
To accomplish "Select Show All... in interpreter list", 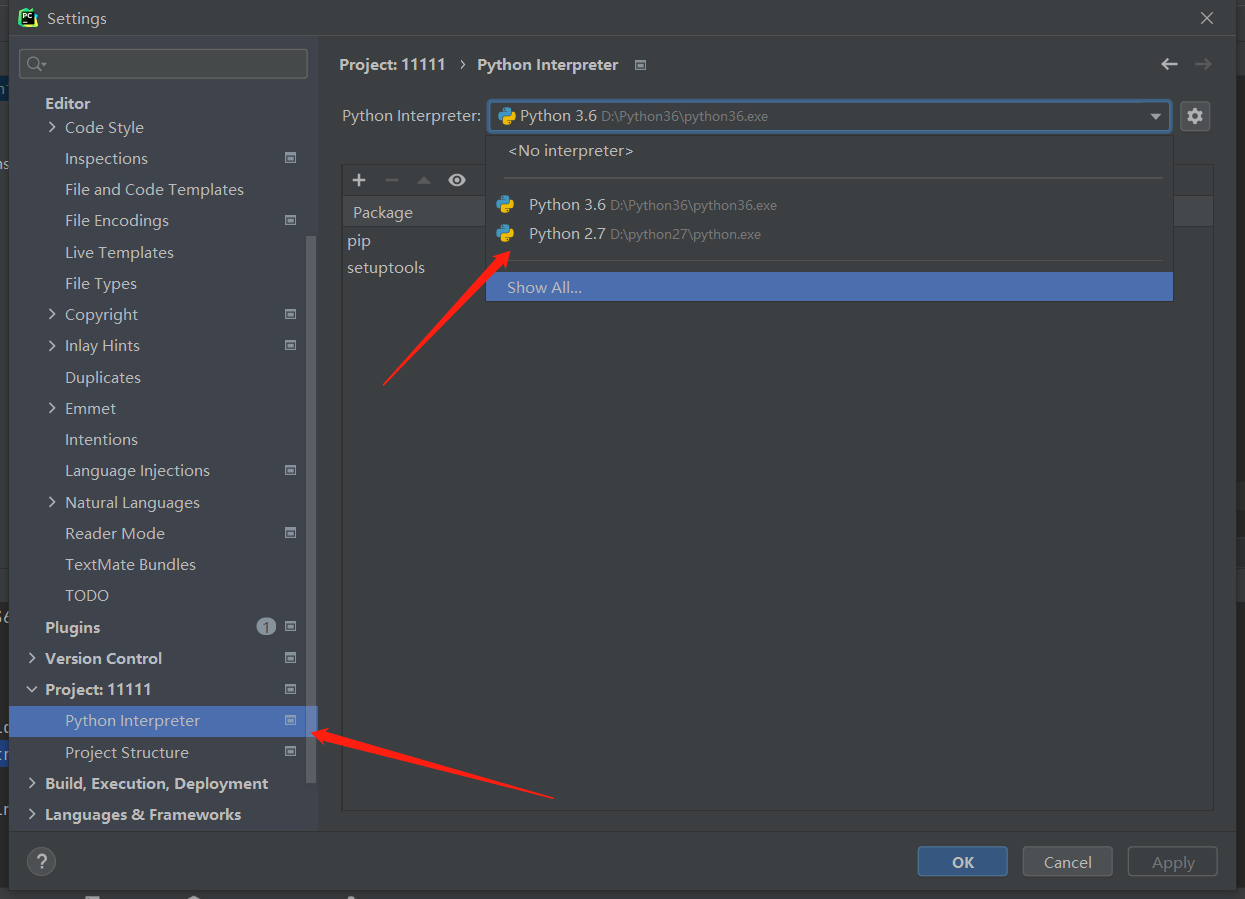I will click(829, 287).
